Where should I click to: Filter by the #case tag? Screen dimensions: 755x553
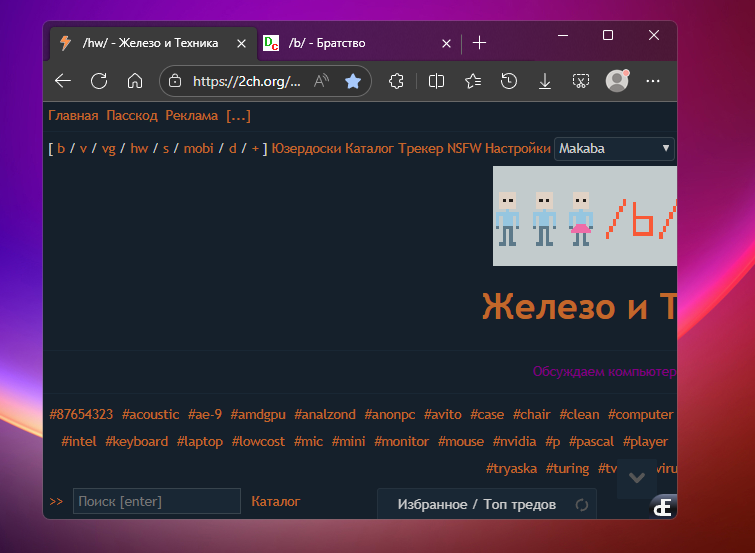(x=487, y=414)
